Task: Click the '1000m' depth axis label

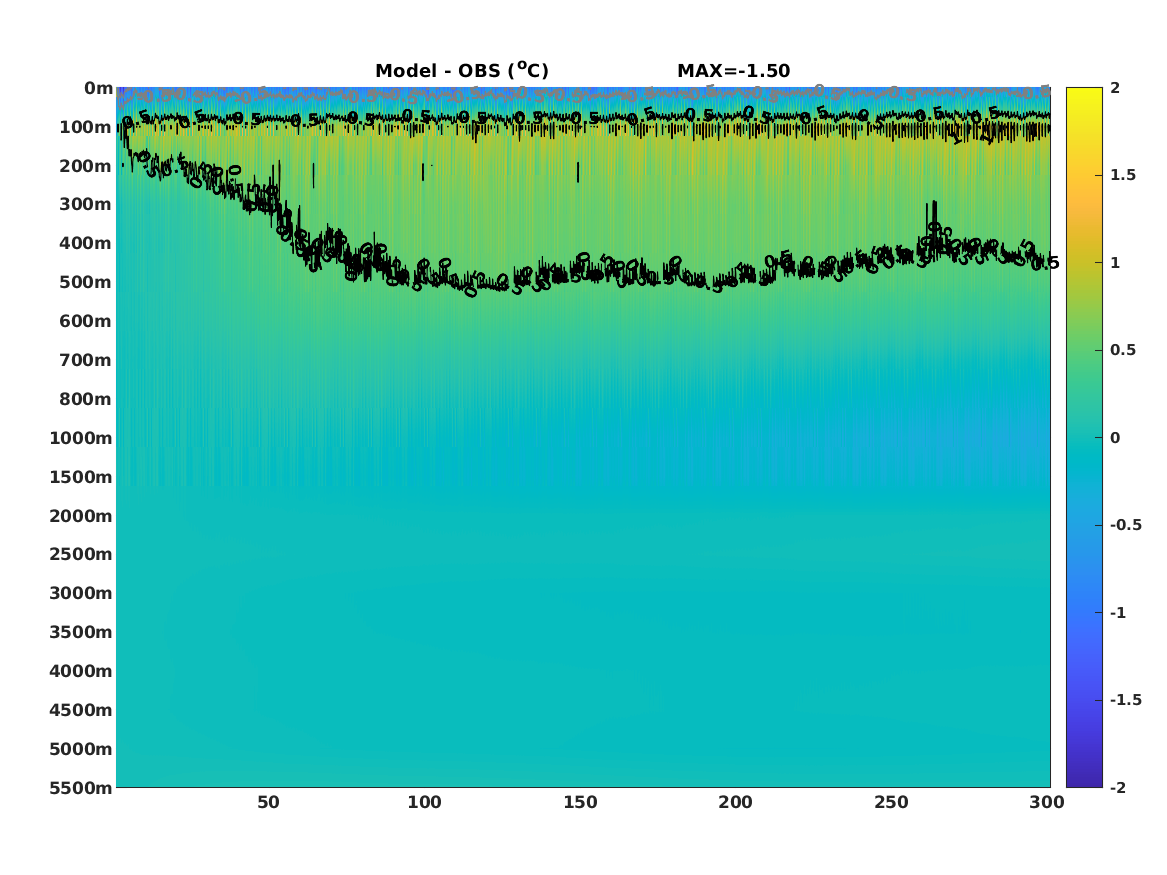Action: (x=81, y=438)
